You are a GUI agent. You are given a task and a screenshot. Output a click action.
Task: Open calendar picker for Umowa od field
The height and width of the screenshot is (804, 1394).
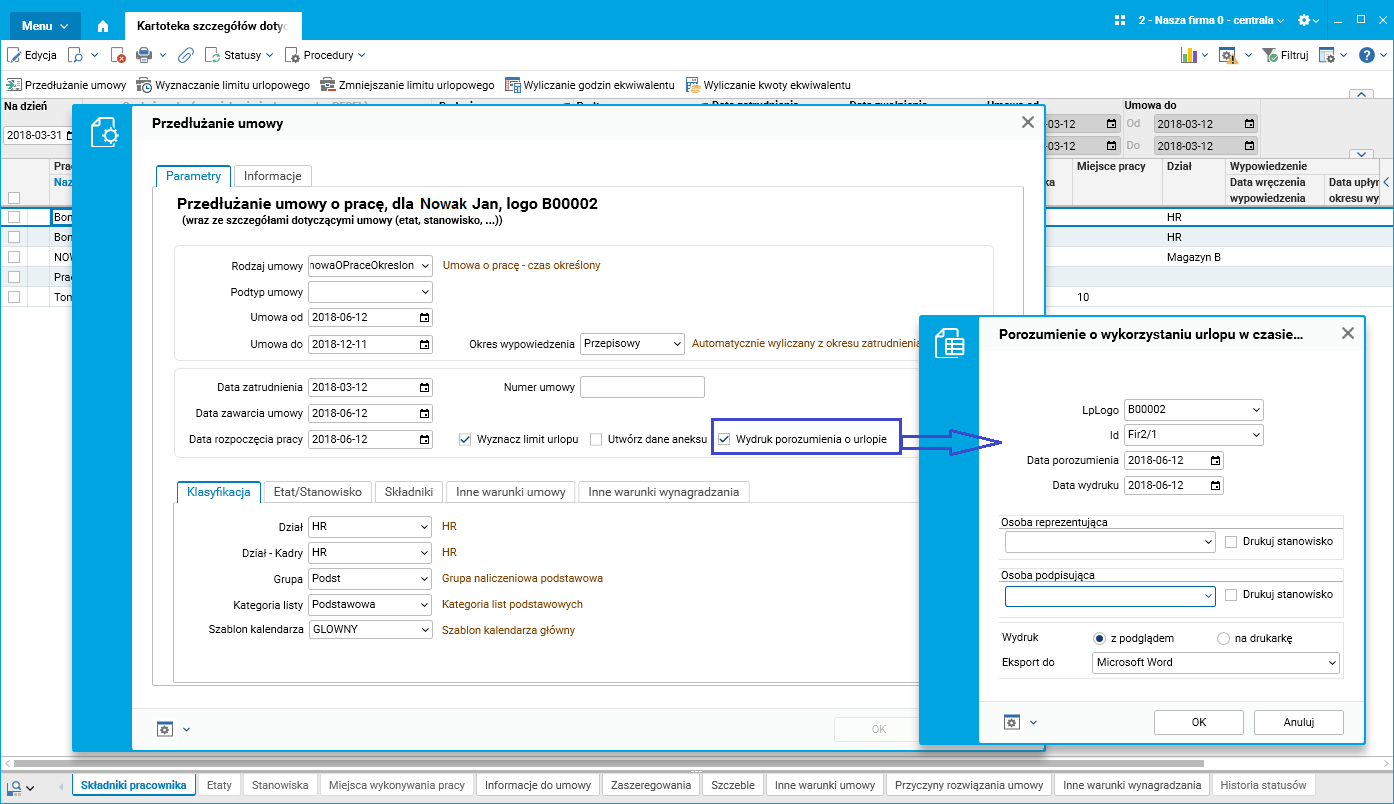424,318
